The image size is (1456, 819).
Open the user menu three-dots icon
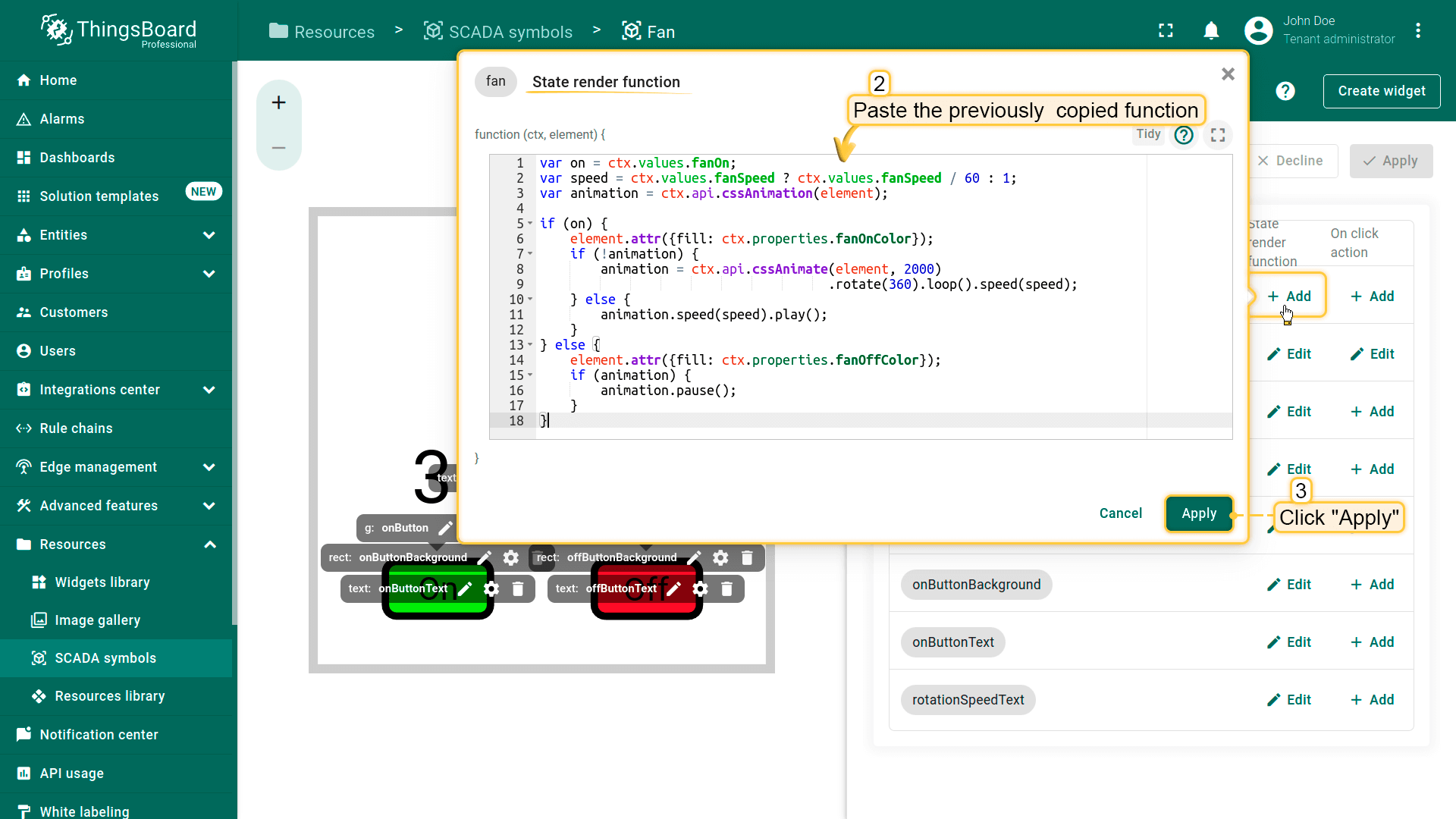coord(1418,31)
